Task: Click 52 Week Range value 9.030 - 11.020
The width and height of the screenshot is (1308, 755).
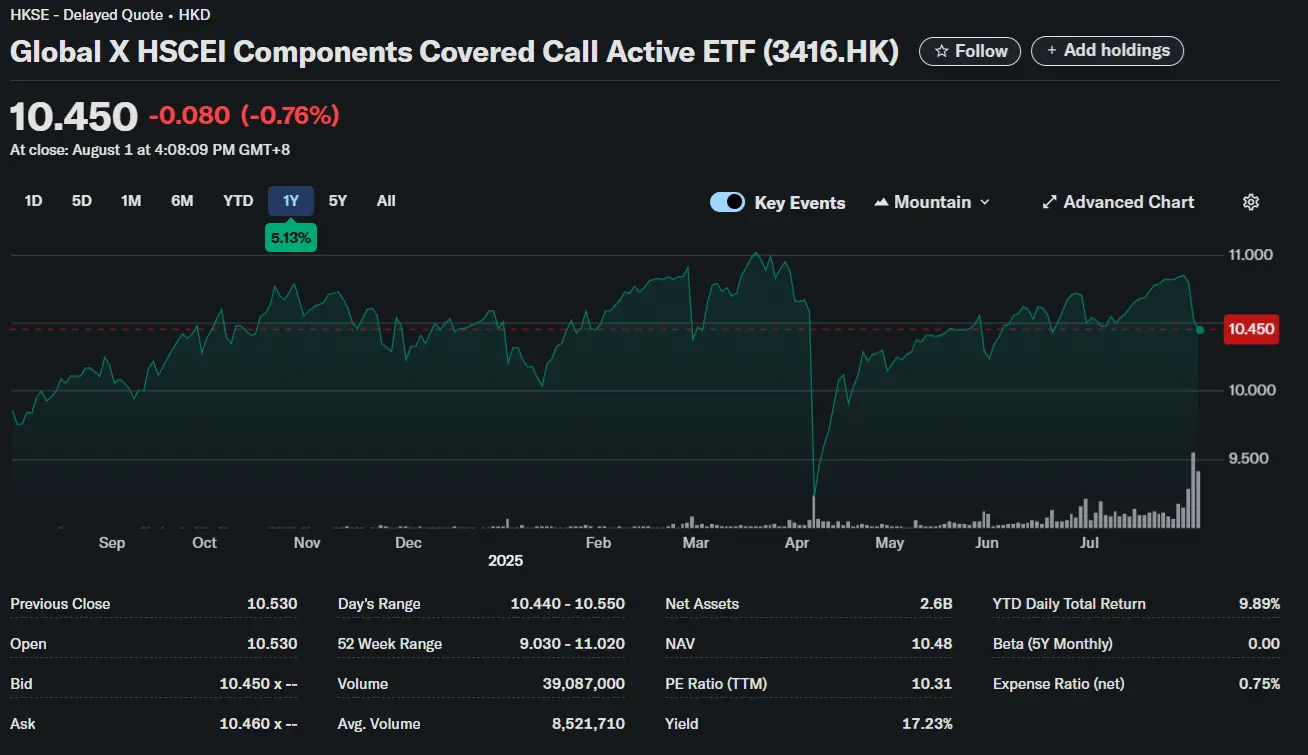Action: pyautogui.click(x=571, y=644)
